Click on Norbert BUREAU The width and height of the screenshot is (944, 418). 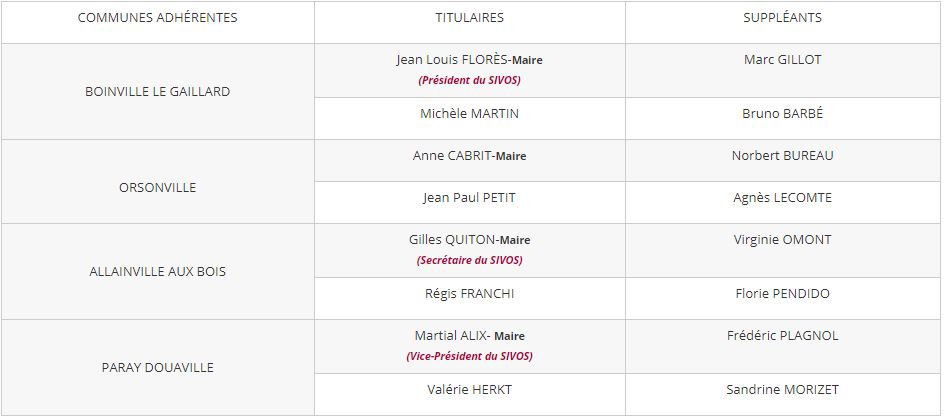point(782,156)
